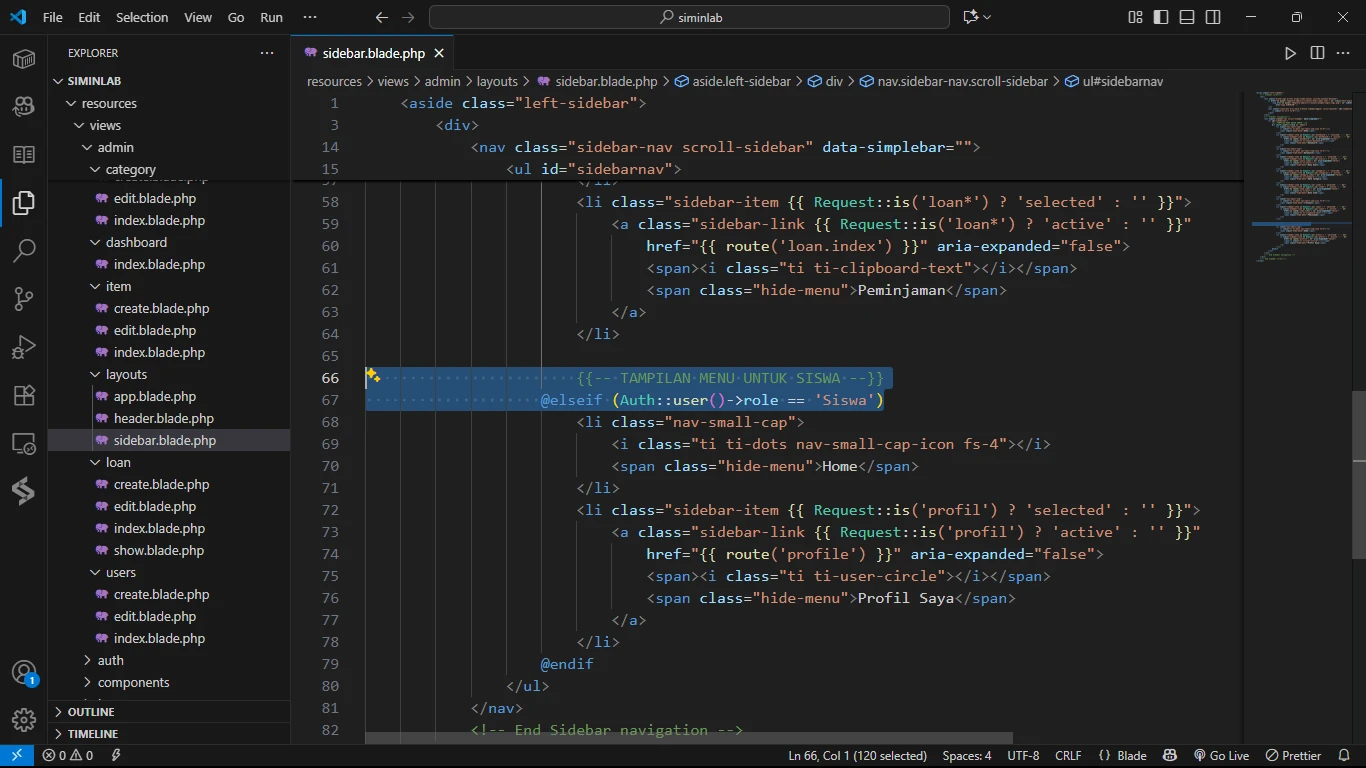Split the editor to the right
The image size is (1366, 768).
point(1317,53)
